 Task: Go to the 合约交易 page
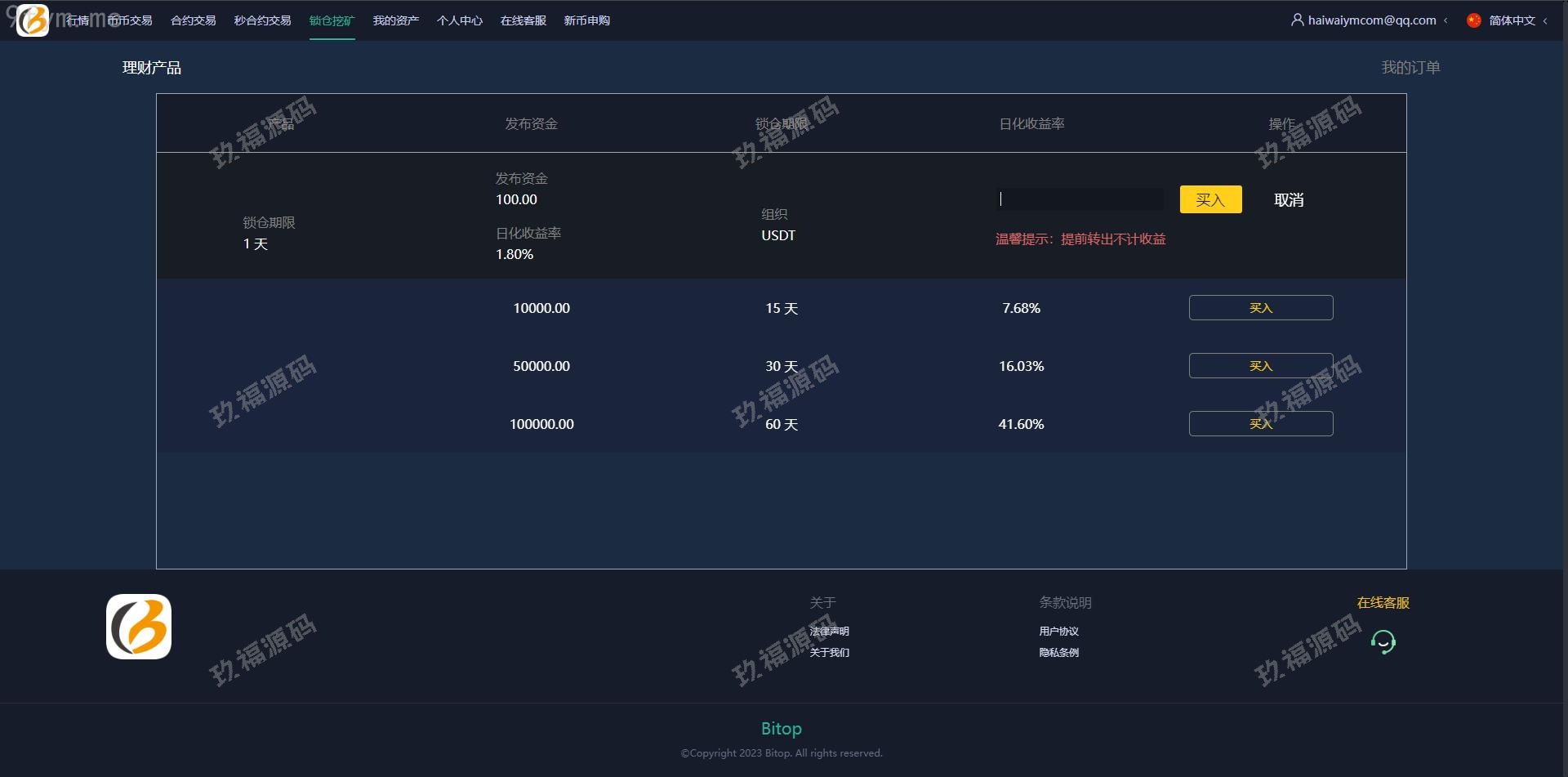point(194,20)
